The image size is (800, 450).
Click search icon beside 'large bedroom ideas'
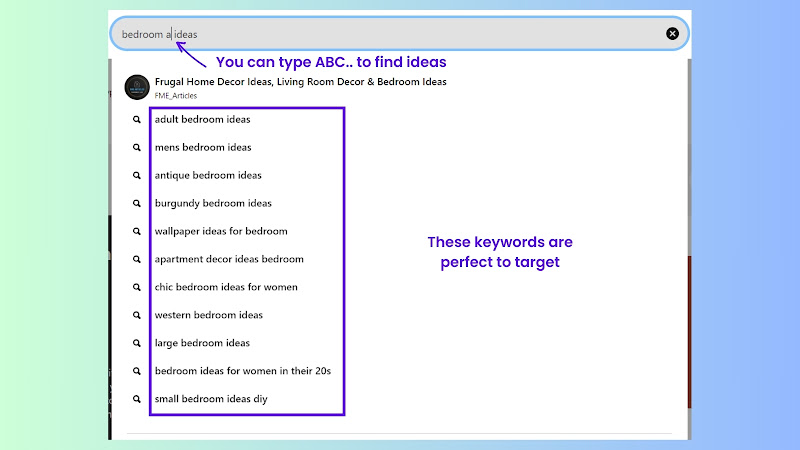tap(137, 343)
